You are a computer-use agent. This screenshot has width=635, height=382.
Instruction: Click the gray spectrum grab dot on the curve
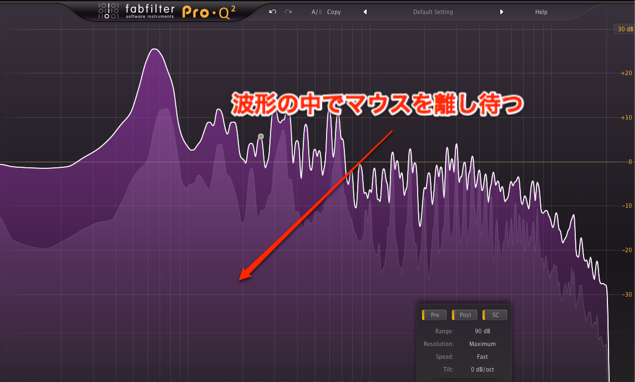tap(261, 137)
